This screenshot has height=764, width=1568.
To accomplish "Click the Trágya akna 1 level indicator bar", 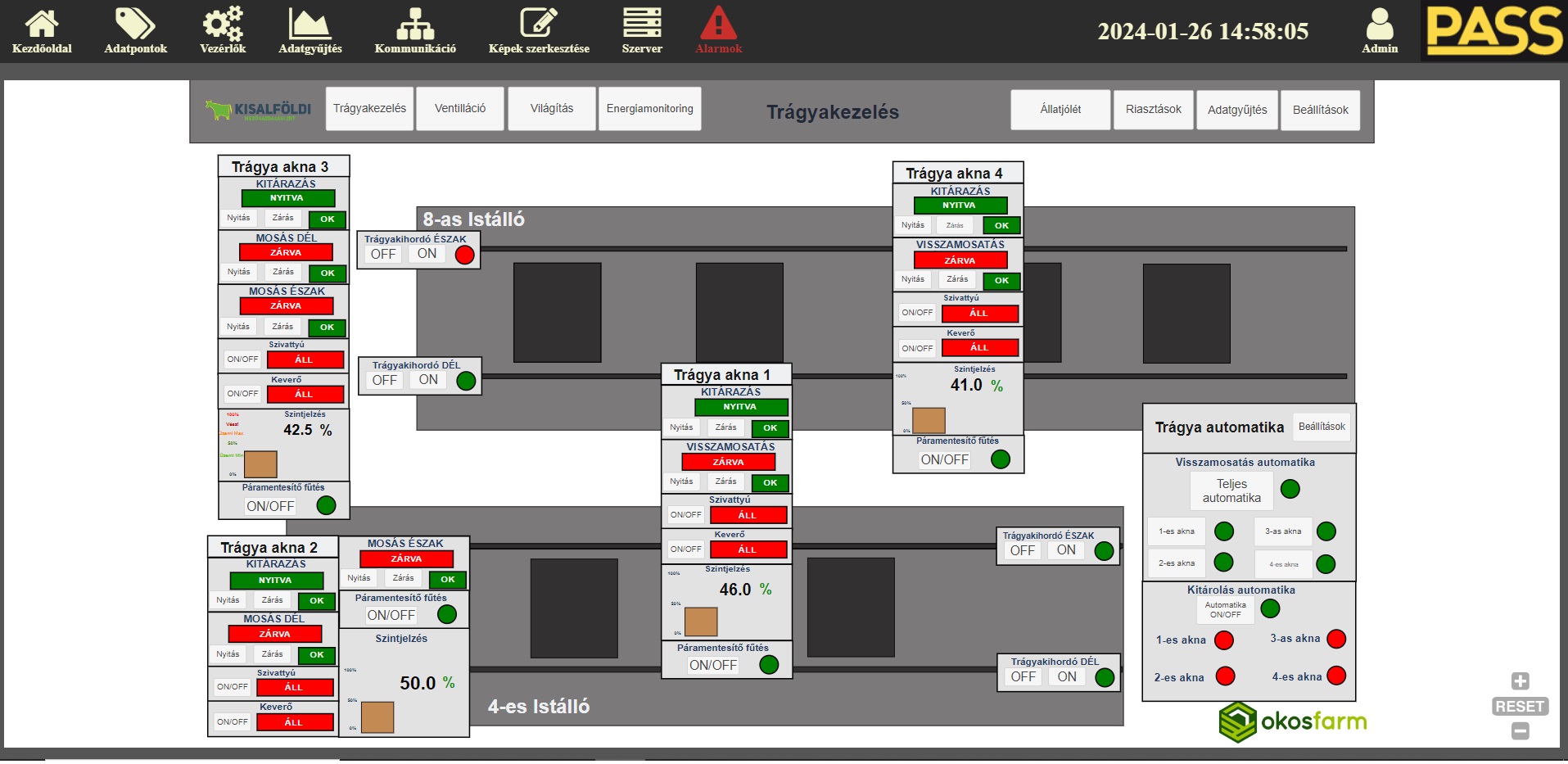I will click(x=701, y=622).
